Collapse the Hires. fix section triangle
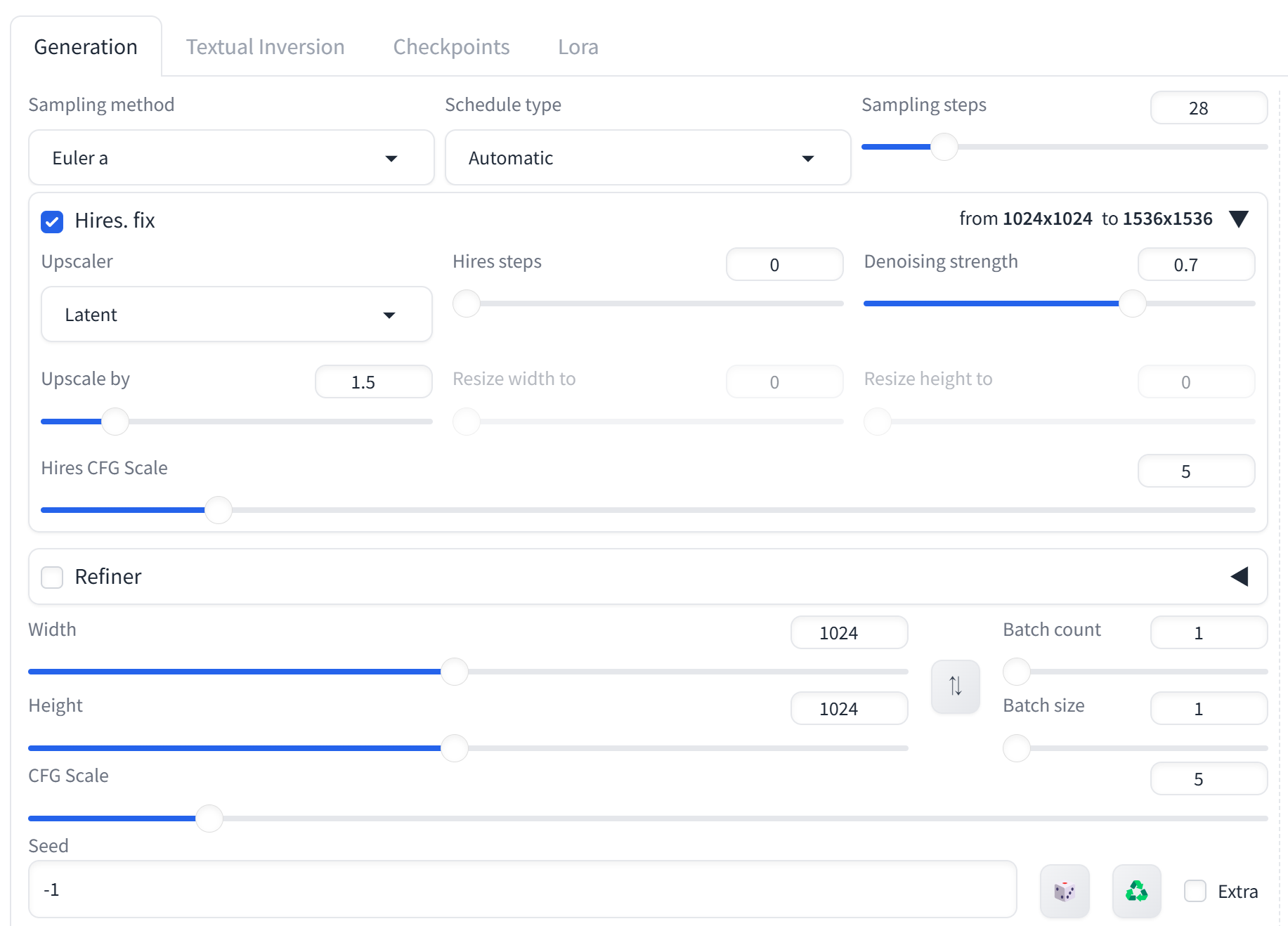 click(1239, 219)
